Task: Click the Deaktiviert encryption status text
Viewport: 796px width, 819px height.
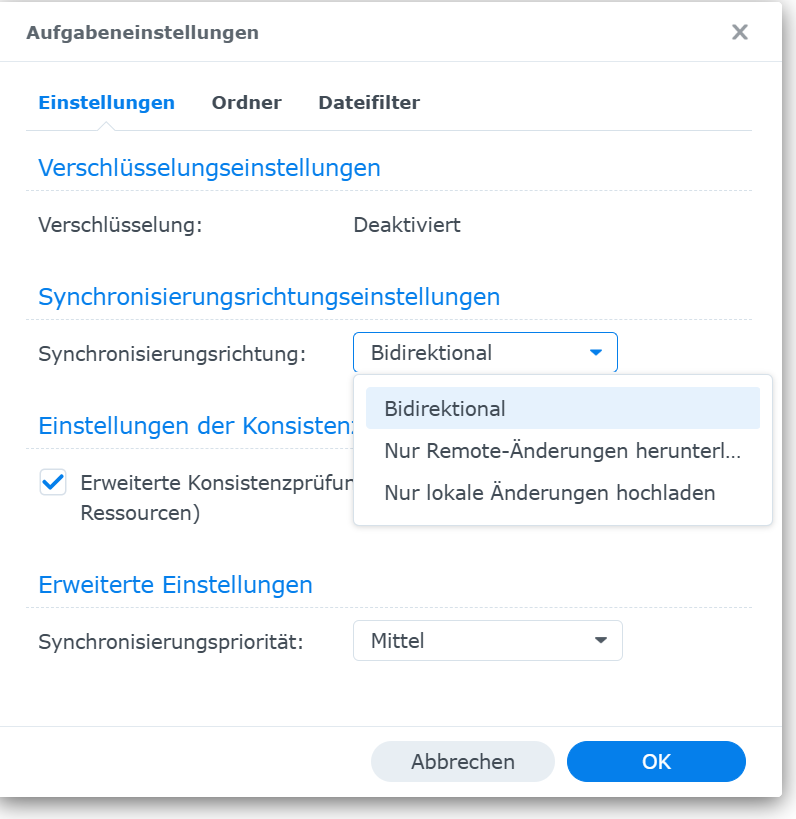Action: 407,225
